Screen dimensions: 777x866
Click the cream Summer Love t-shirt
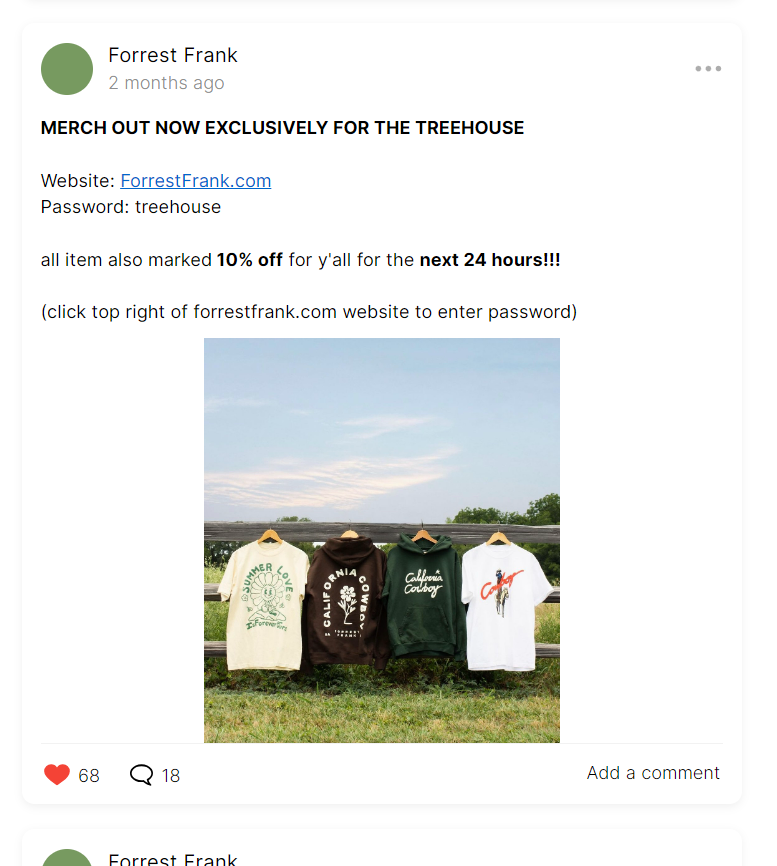click(264, 602)
